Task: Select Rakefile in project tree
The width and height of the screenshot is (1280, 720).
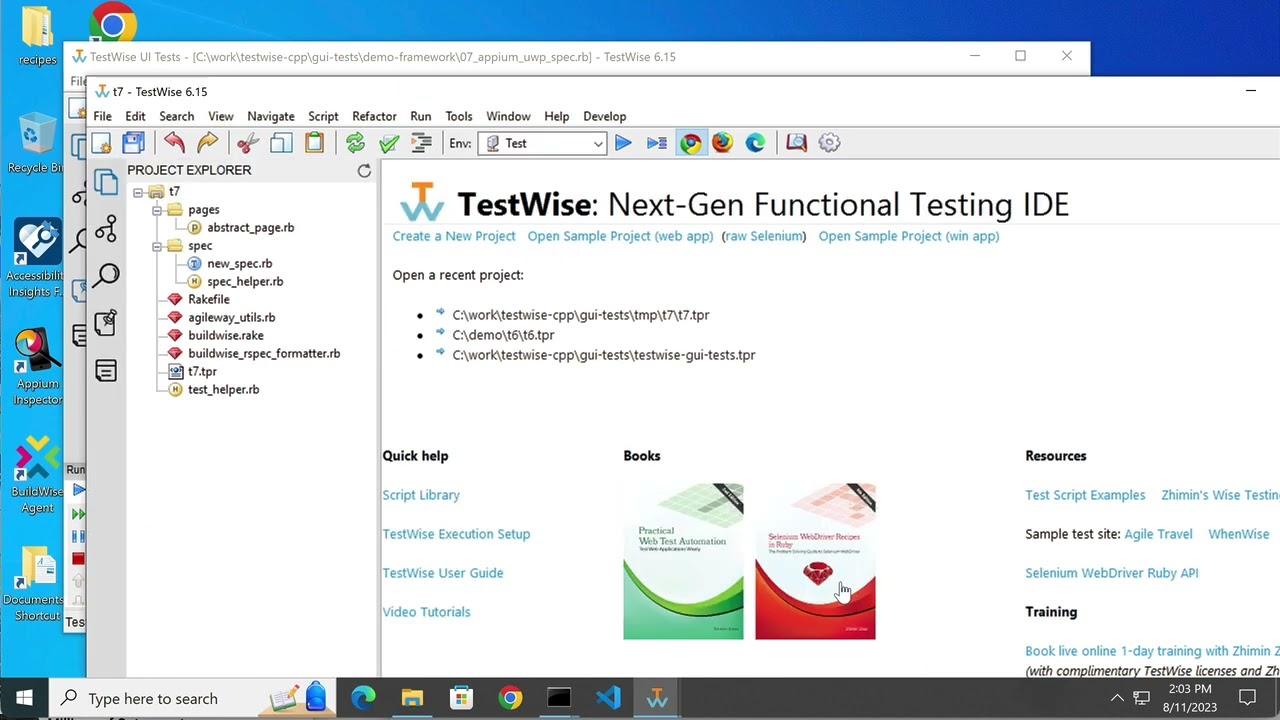Action: [x=208, y=300]
